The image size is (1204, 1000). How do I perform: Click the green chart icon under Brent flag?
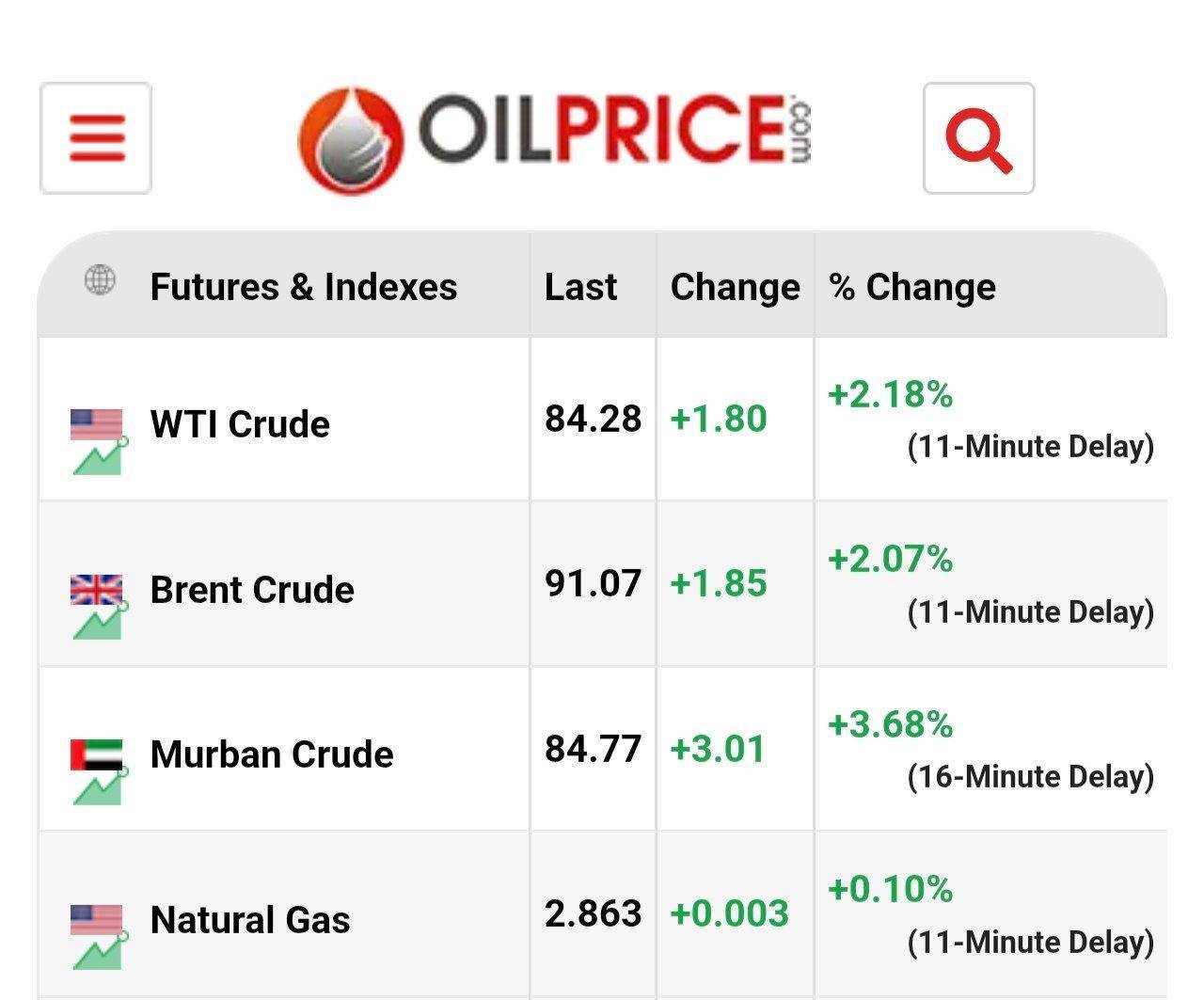(99, 623)
